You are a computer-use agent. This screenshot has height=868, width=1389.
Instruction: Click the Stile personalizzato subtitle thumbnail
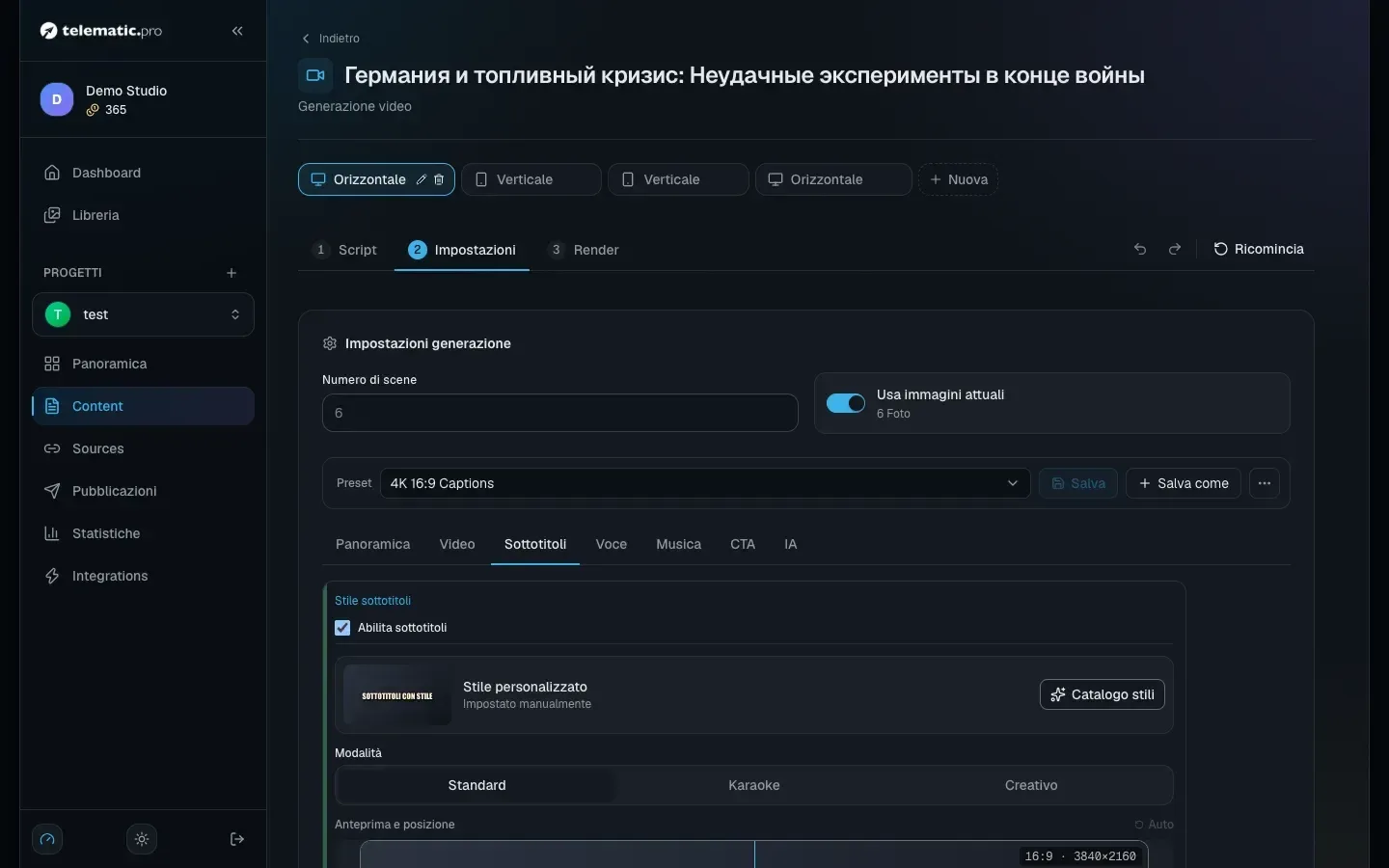pos(397,695)
